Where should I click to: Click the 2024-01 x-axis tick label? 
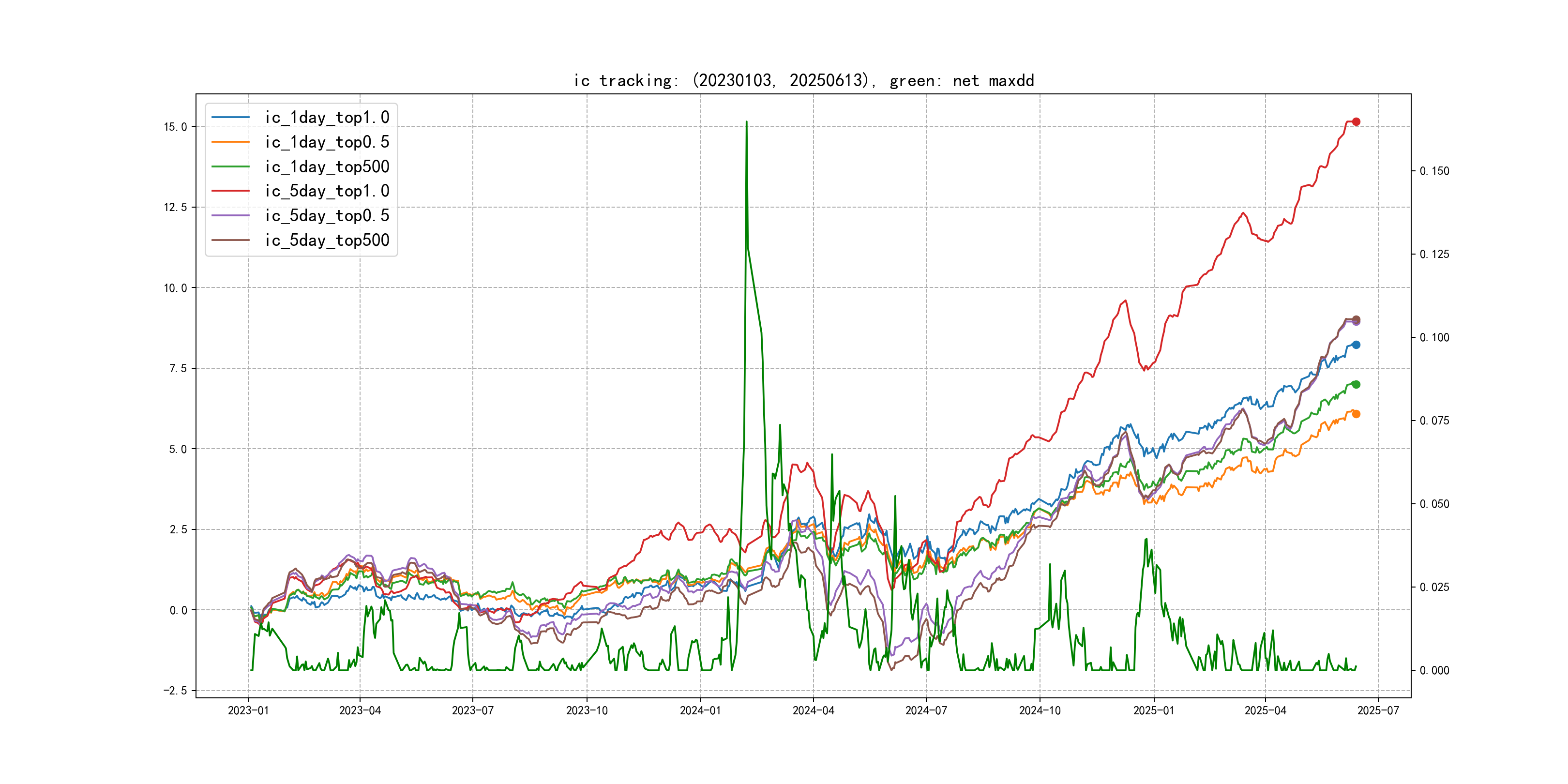click(700, 710)
